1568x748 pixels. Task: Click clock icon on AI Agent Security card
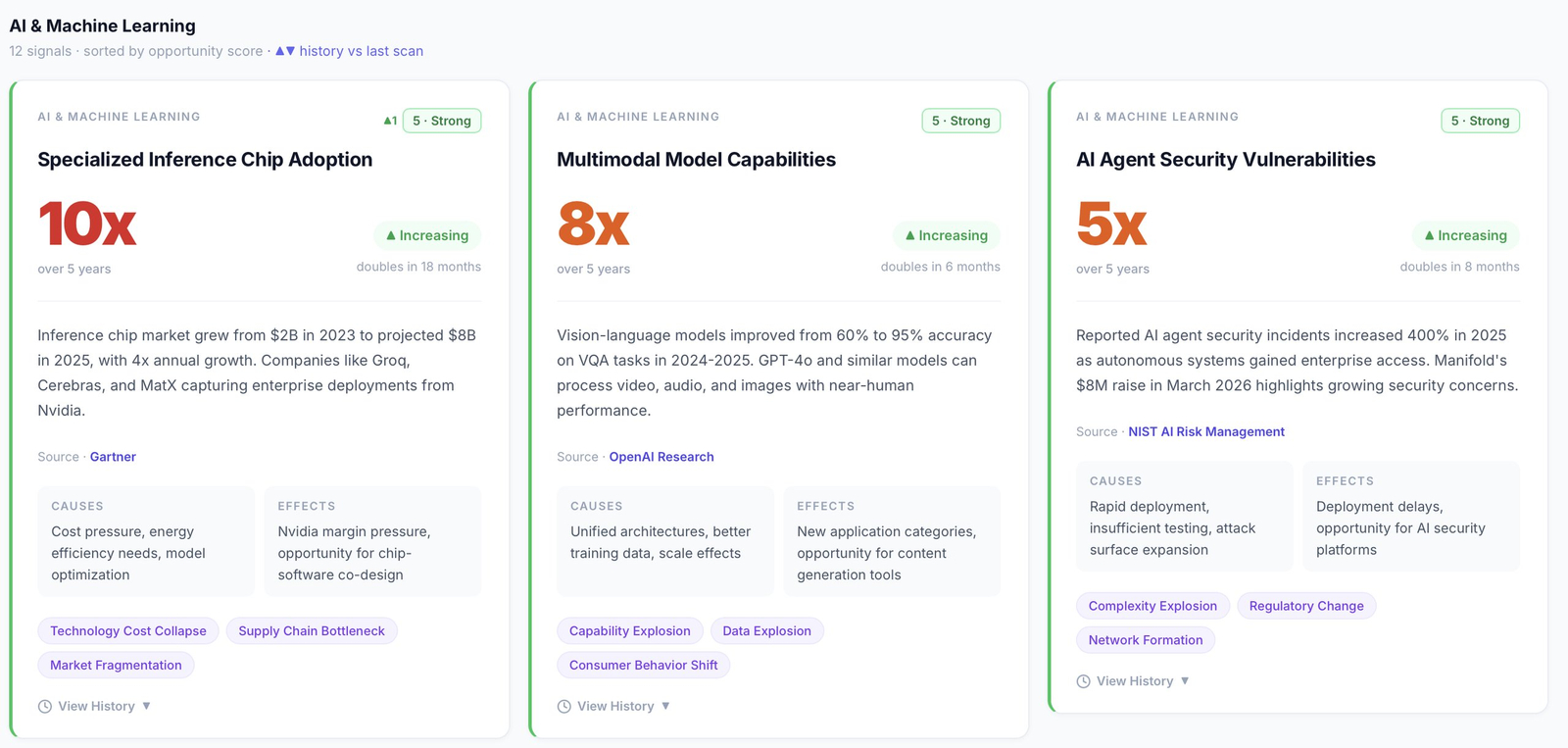pyautogui.click(x=1084, y=681)
